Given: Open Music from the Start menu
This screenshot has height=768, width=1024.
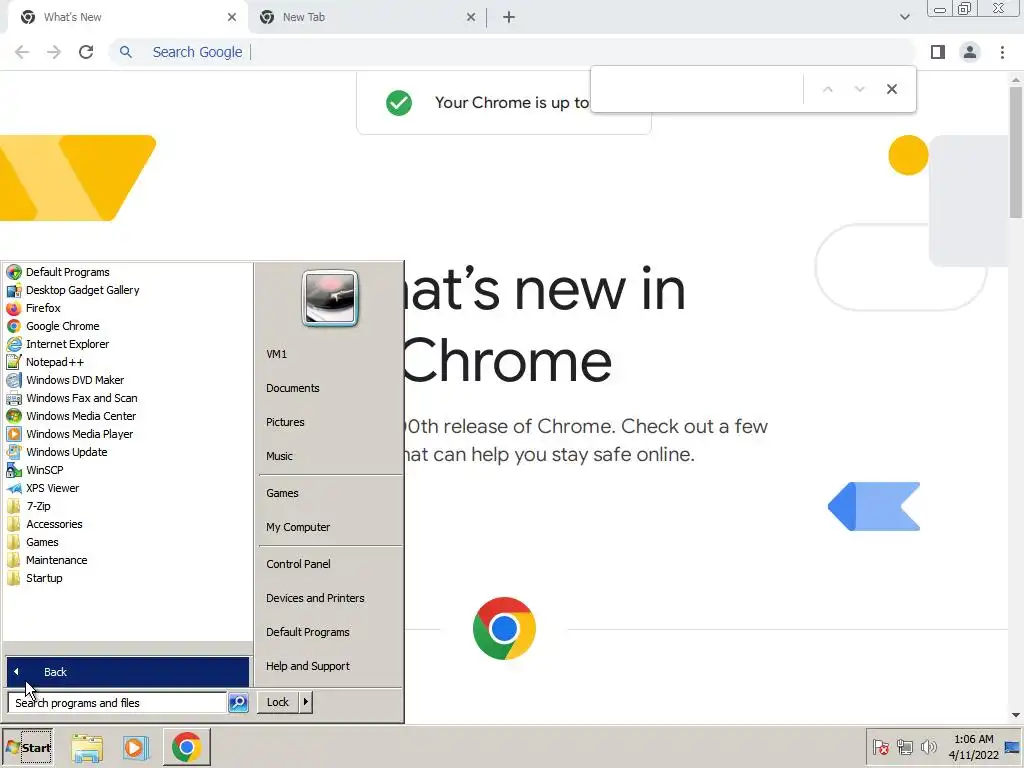Looking at the screenshot, I should point(279,456).
